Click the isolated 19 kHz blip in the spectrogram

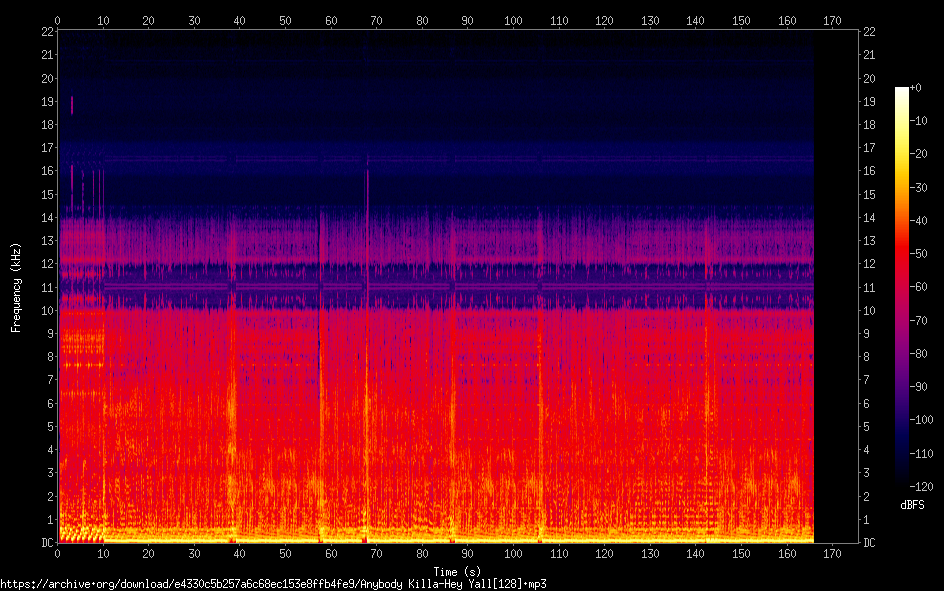[x=72, y=105]
